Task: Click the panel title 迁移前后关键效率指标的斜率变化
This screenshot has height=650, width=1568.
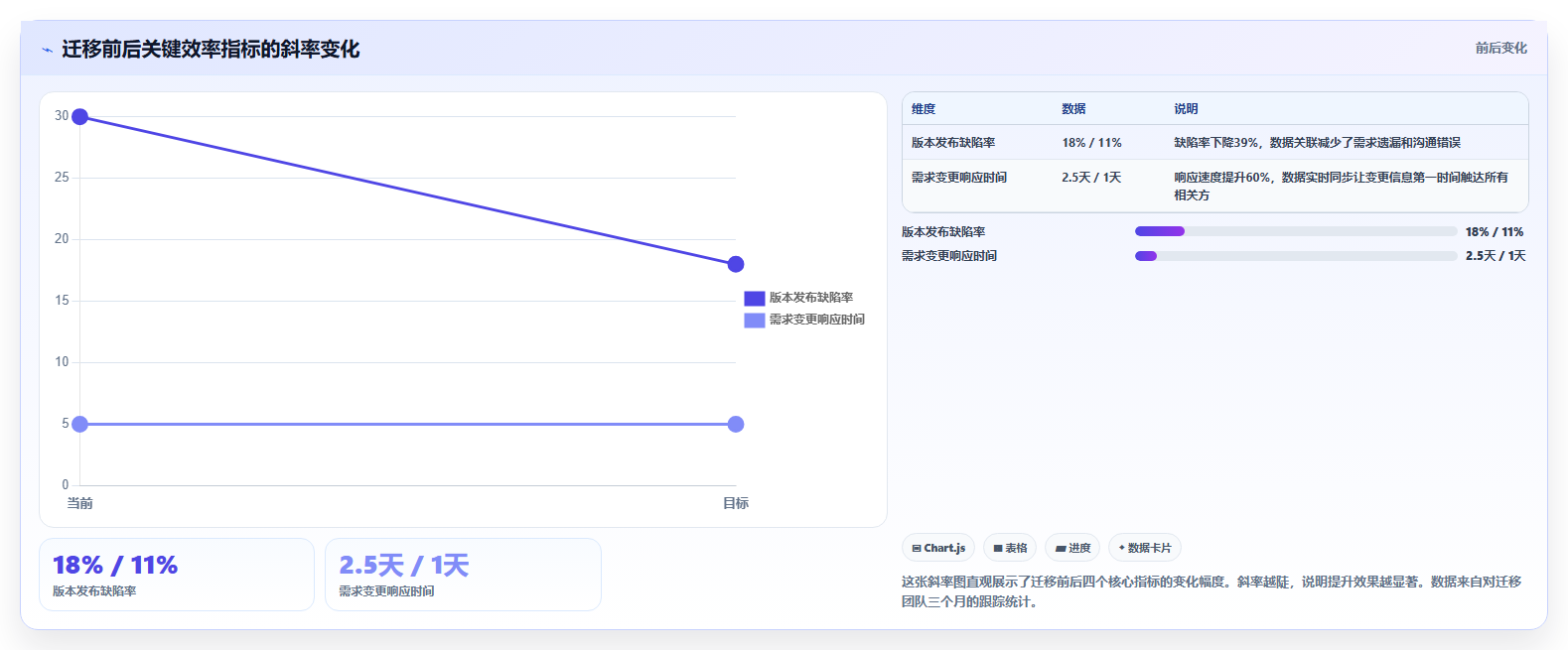Action: 211,49
